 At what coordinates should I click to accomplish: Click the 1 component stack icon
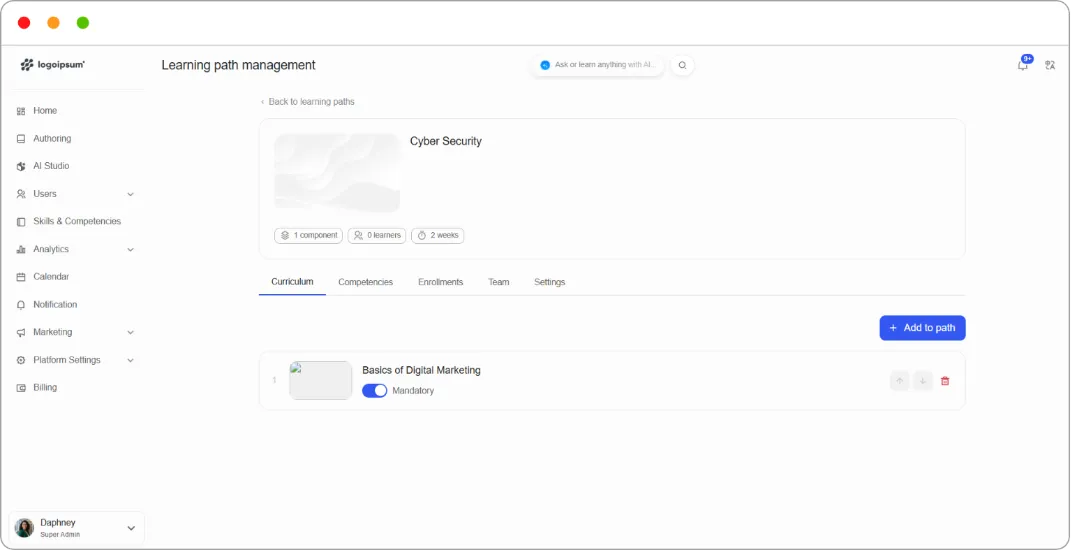click(x=285, y=235)
